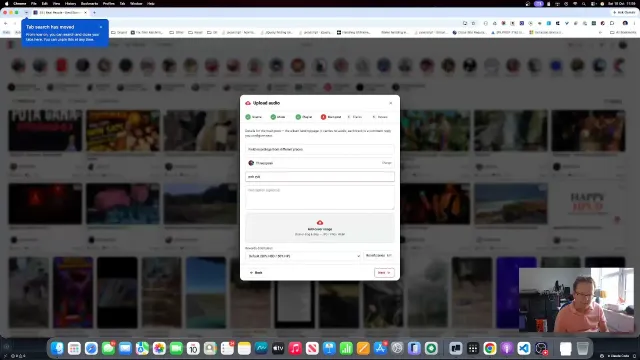Click the bookmark star icon in address bar
The height and width of the screenshot is (360, 640).
click(x=473, y=23)
